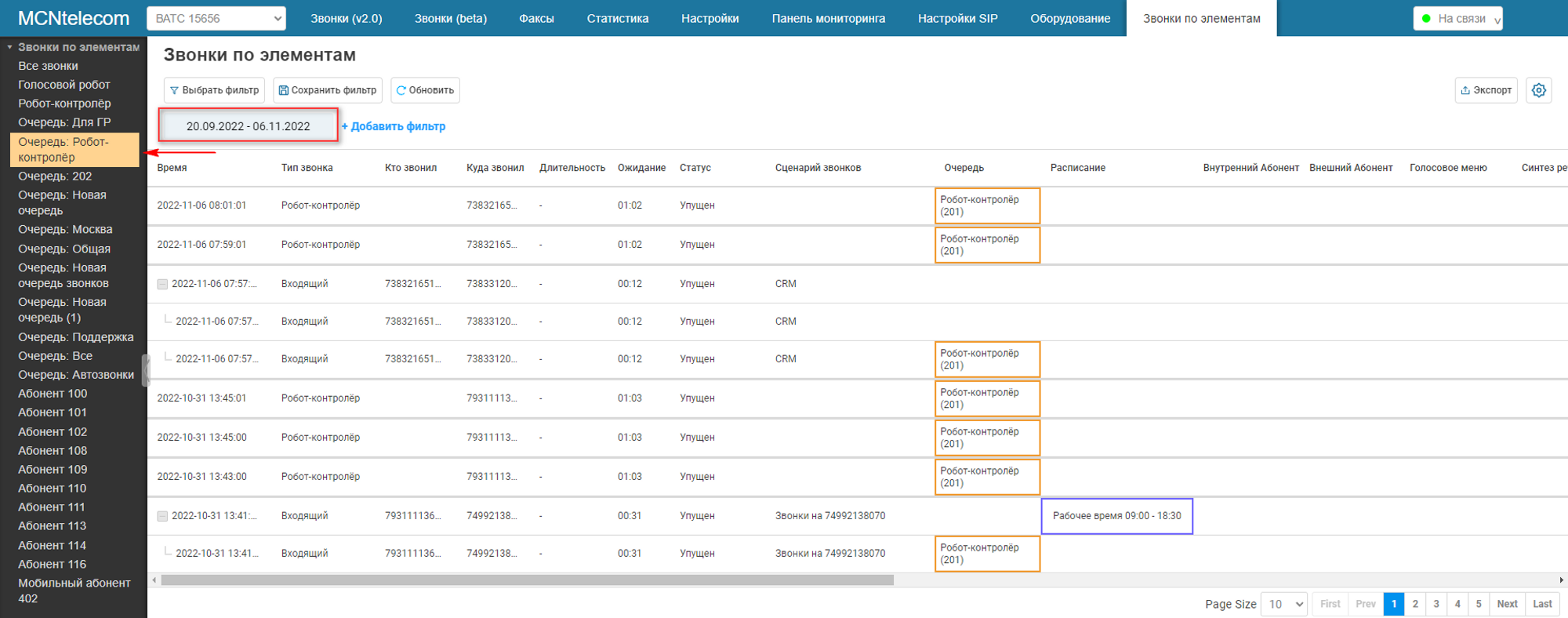
Task: Sort by Время column header
Action: click(x=172, y=168)
